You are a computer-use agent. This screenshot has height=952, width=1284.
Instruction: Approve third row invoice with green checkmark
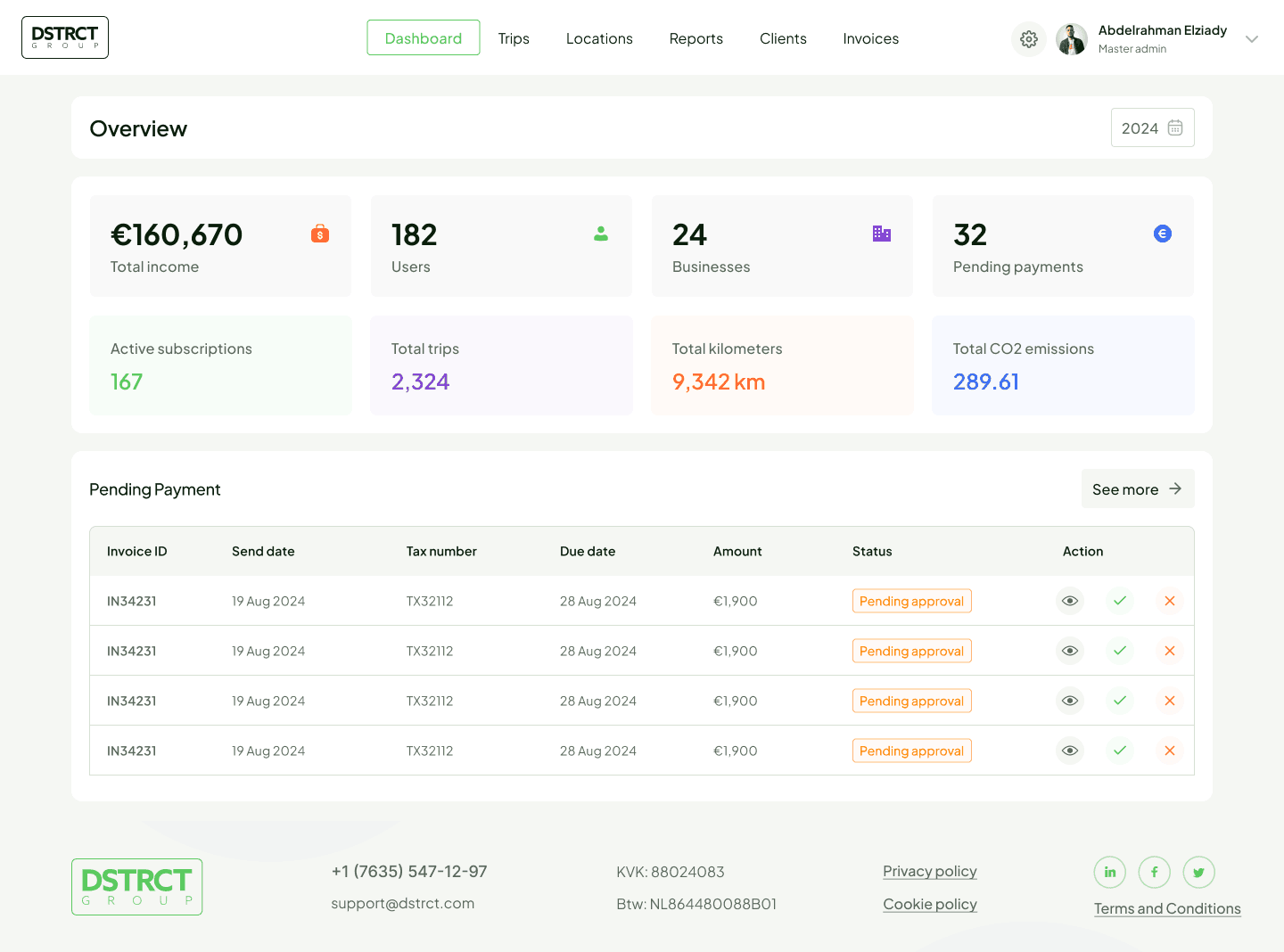(x=1120, y=701)
